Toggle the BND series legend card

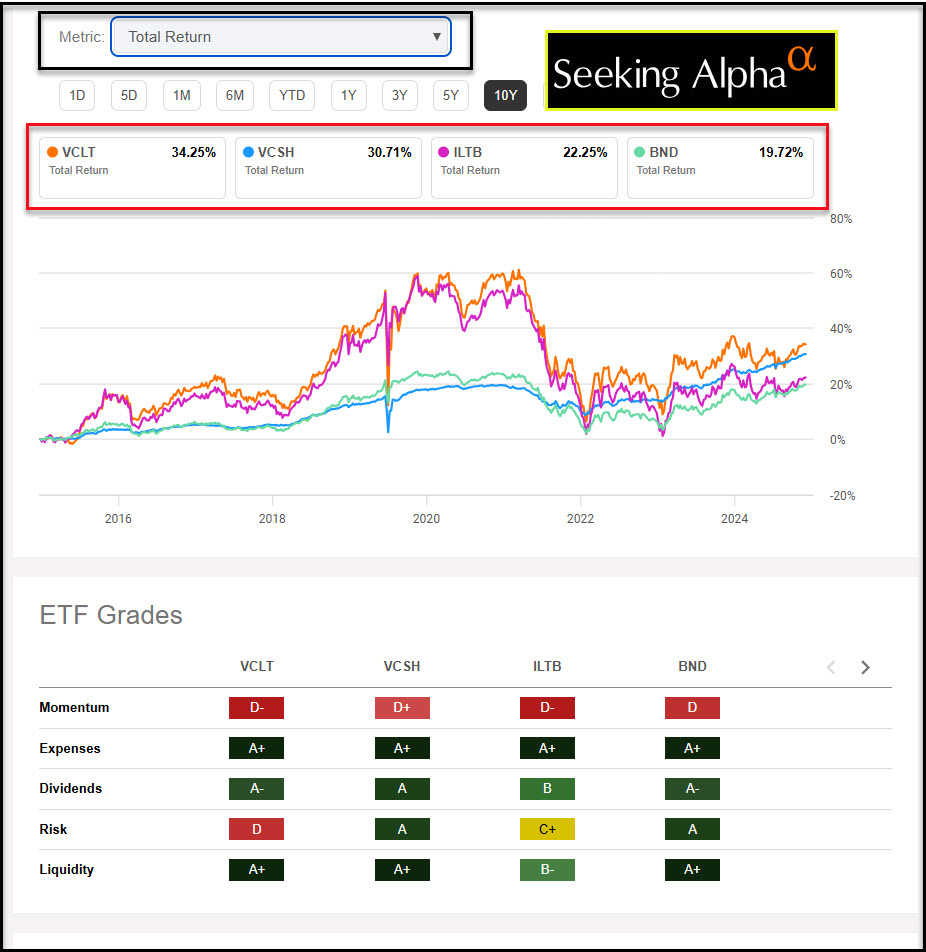[x=720, y=168]
